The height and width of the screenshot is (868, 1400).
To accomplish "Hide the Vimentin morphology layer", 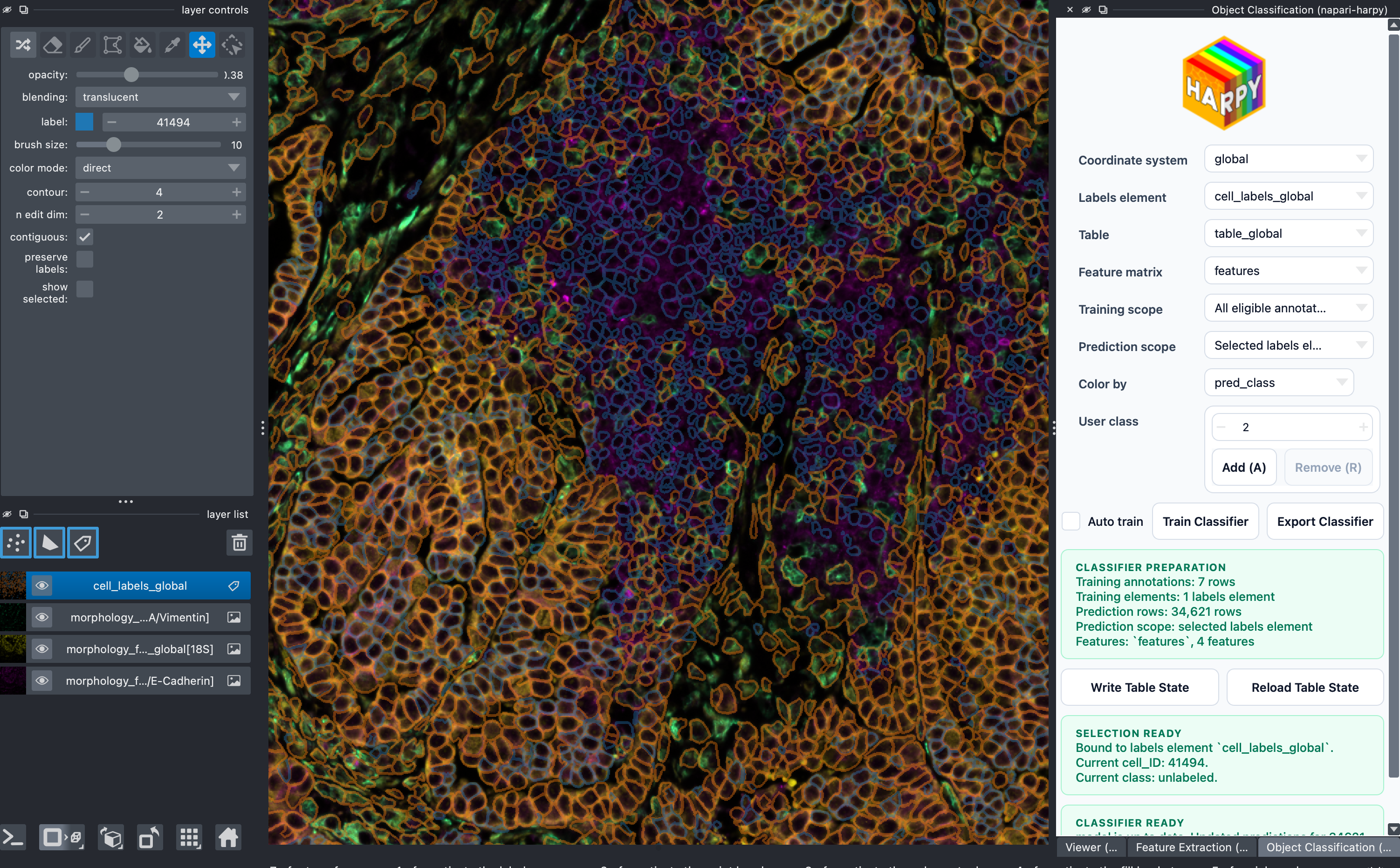I will [x=42, y=617].
